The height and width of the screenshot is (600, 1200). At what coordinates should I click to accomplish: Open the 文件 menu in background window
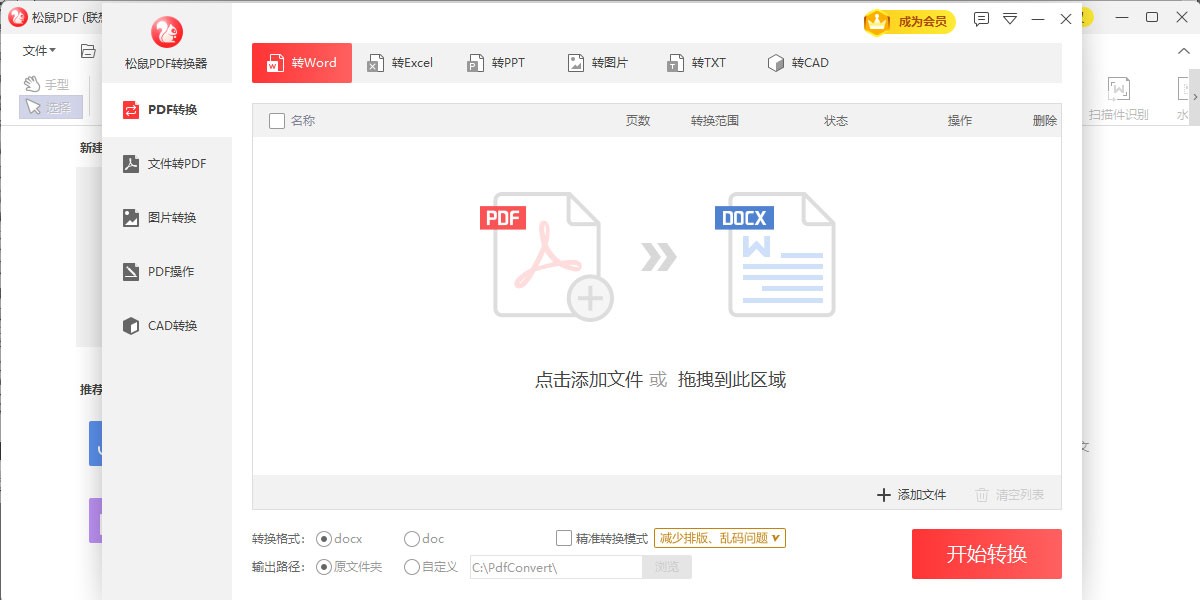coord(39,51)
